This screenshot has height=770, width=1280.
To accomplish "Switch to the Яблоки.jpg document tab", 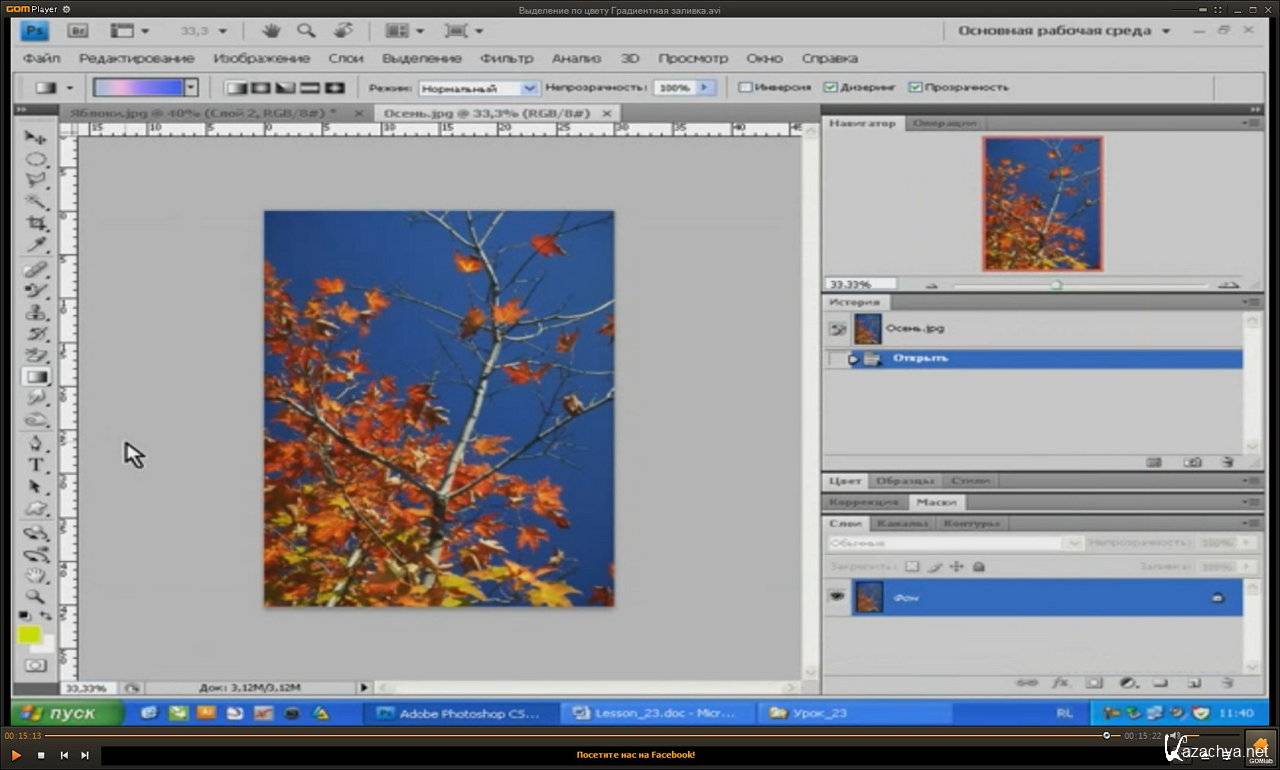I will (x=200, y=113).
